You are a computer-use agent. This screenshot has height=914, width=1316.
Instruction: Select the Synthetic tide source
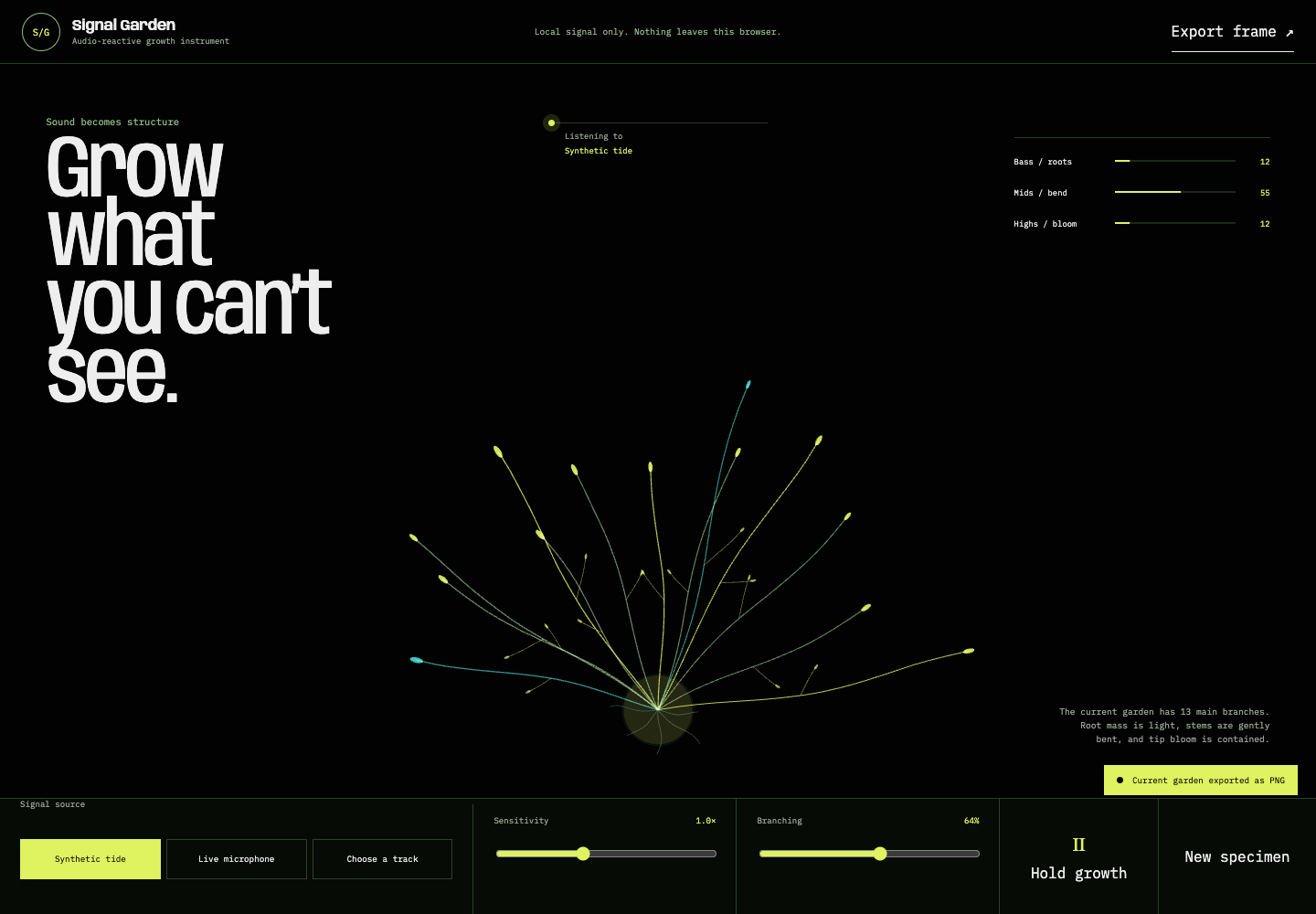click(90, 859)
